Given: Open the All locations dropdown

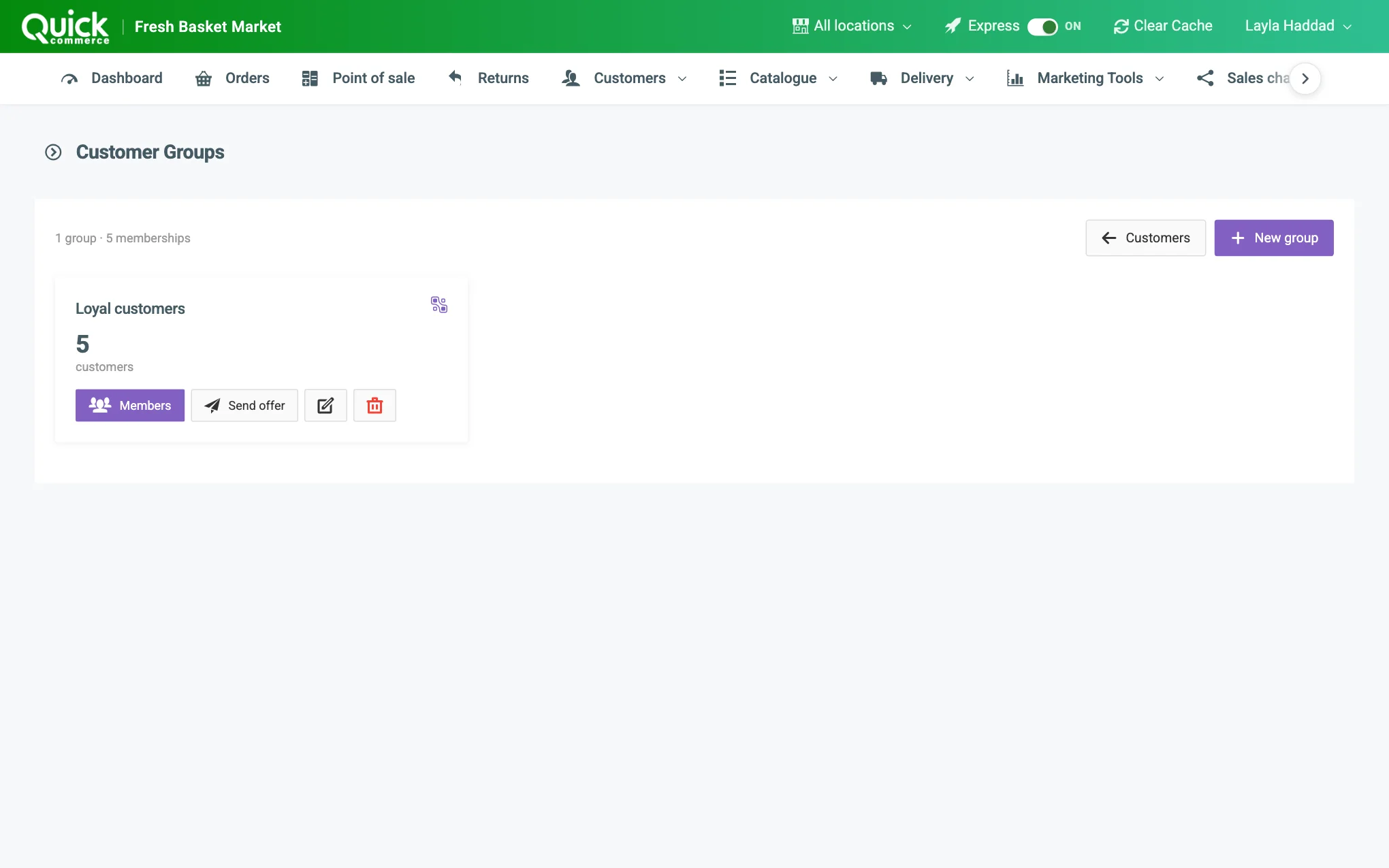Looking at the screenshot, I should point(852,26).
